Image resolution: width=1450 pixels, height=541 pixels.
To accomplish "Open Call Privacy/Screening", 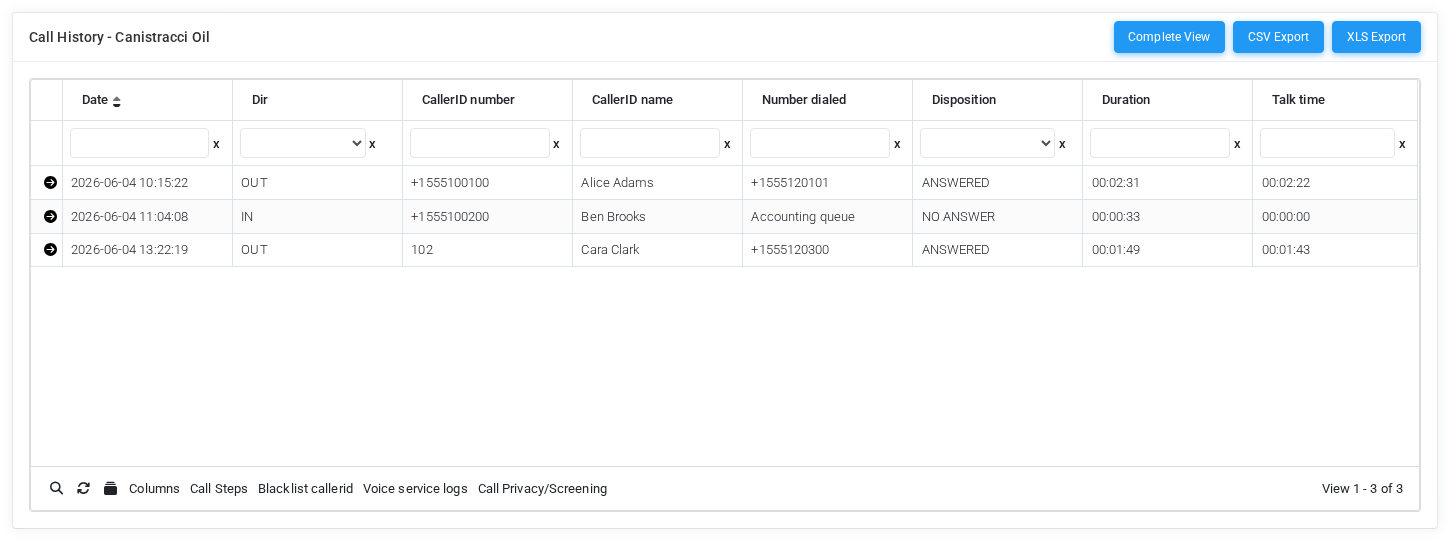I will click(x=542, y=489).
